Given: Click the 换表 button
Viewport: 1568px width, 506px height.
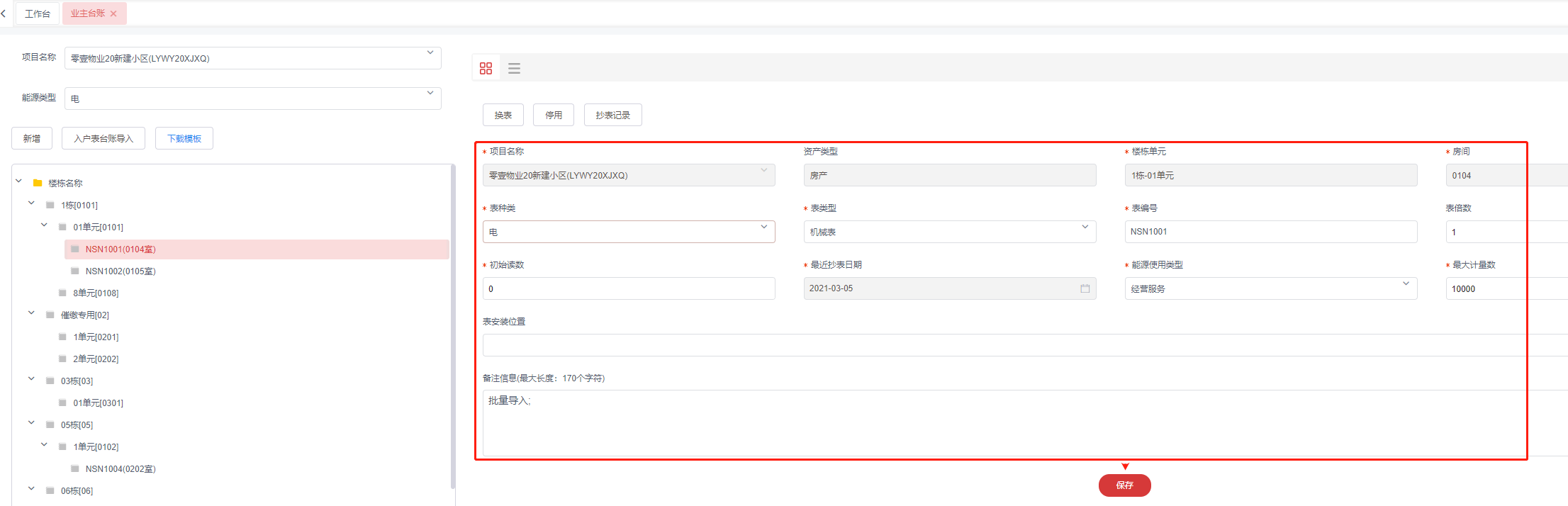Looking at the screenshot, I should [x=503, y=115].
